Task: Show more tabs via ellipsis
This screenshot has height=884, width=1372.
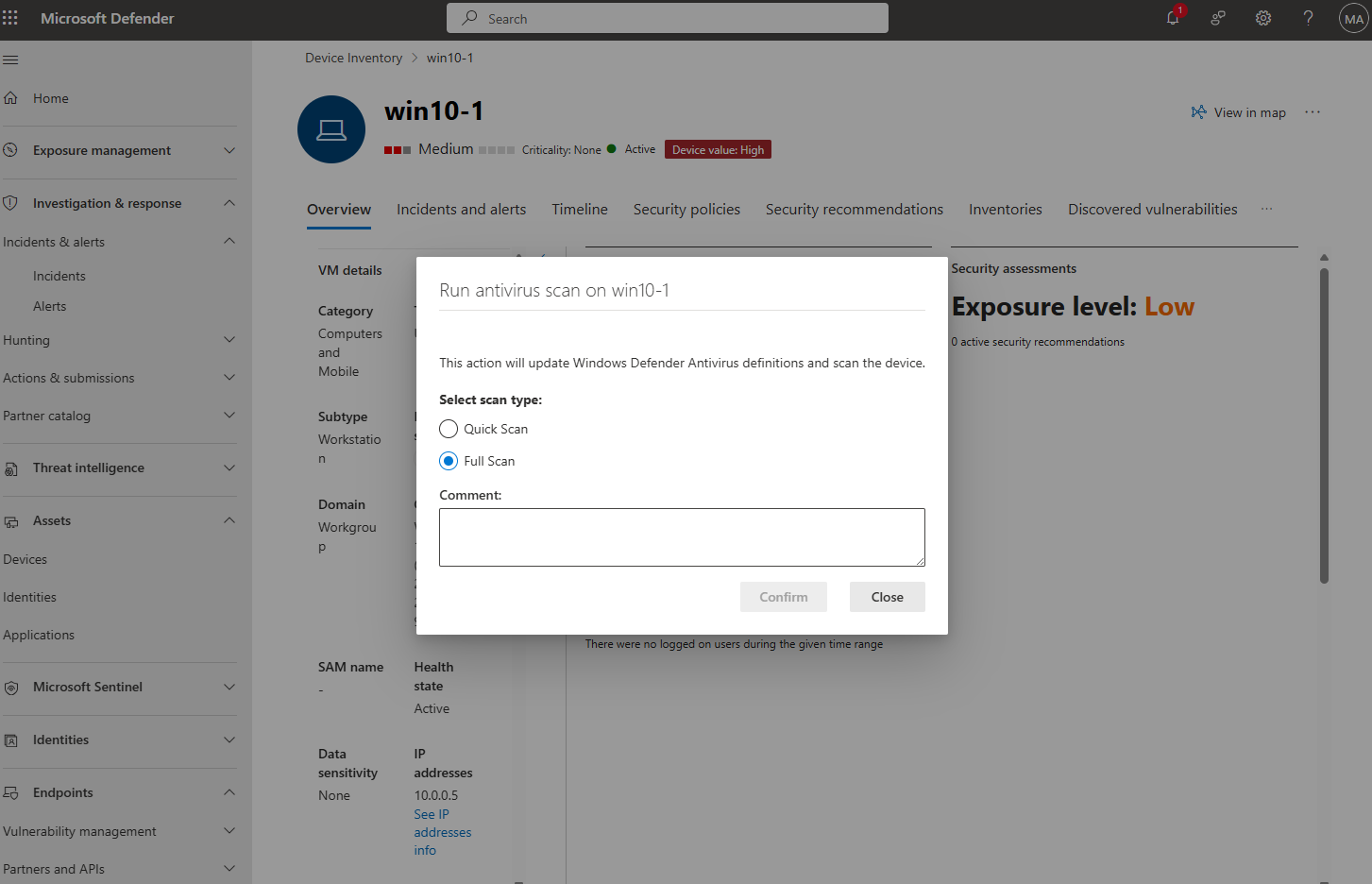Action: coord(1266,209)
